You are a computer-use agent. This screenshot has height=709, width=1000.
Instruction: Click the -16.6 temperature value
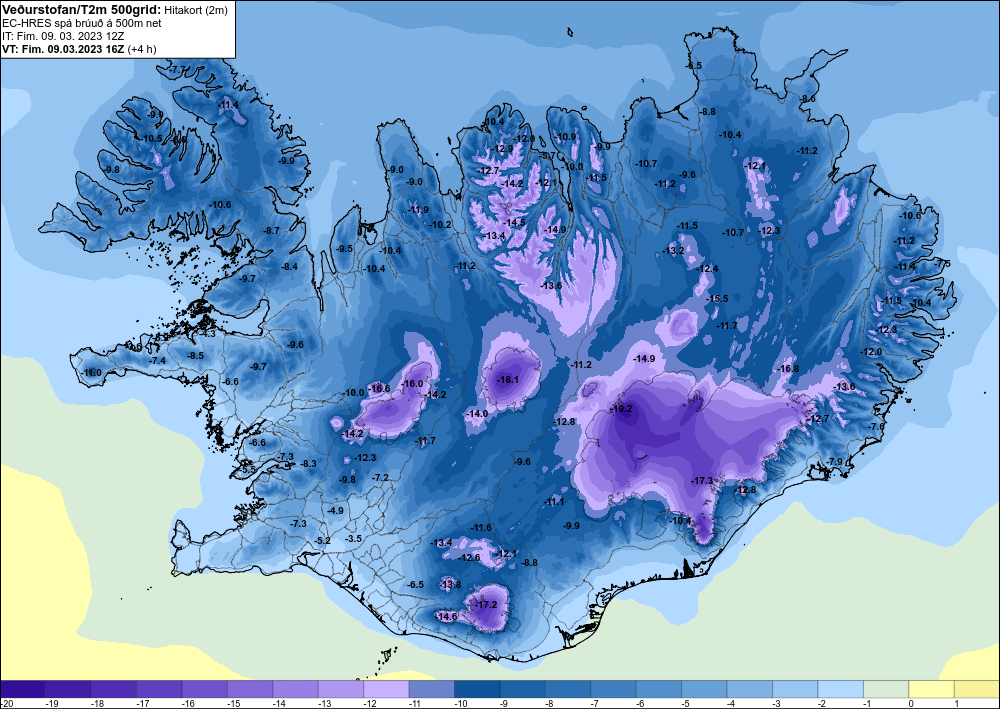pos(379,388)
